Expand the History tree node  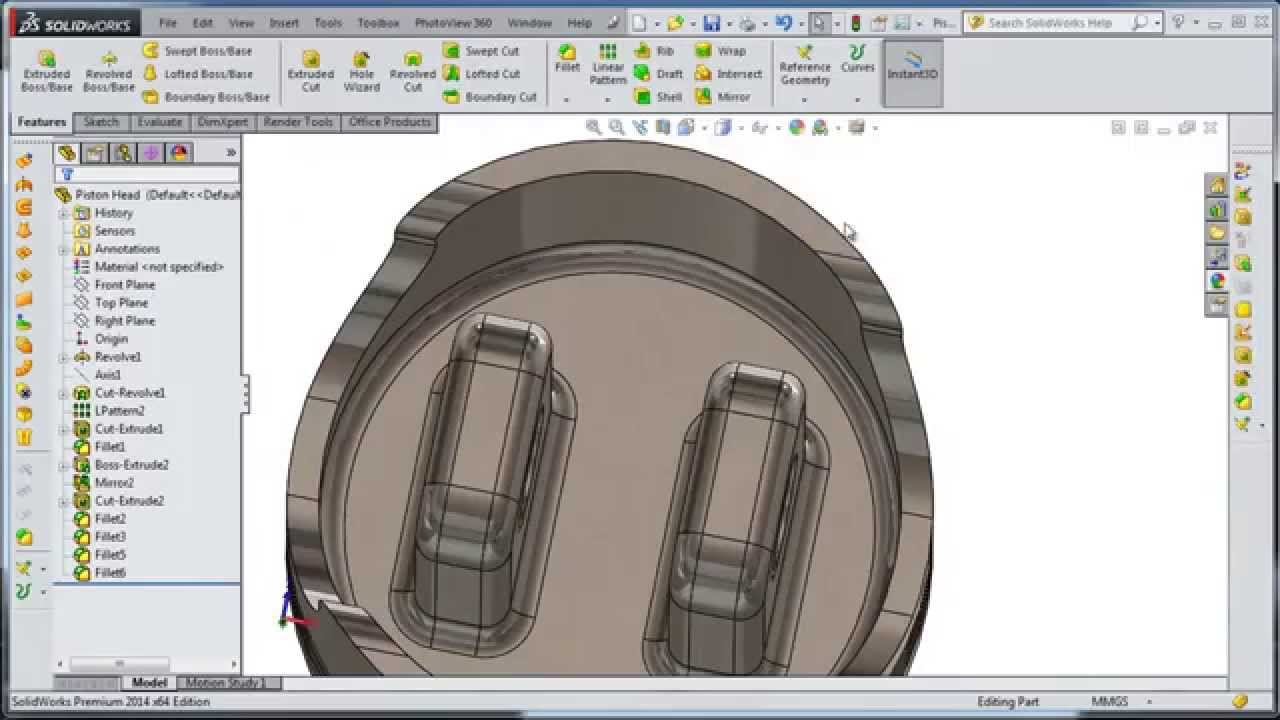pos(63,213)
